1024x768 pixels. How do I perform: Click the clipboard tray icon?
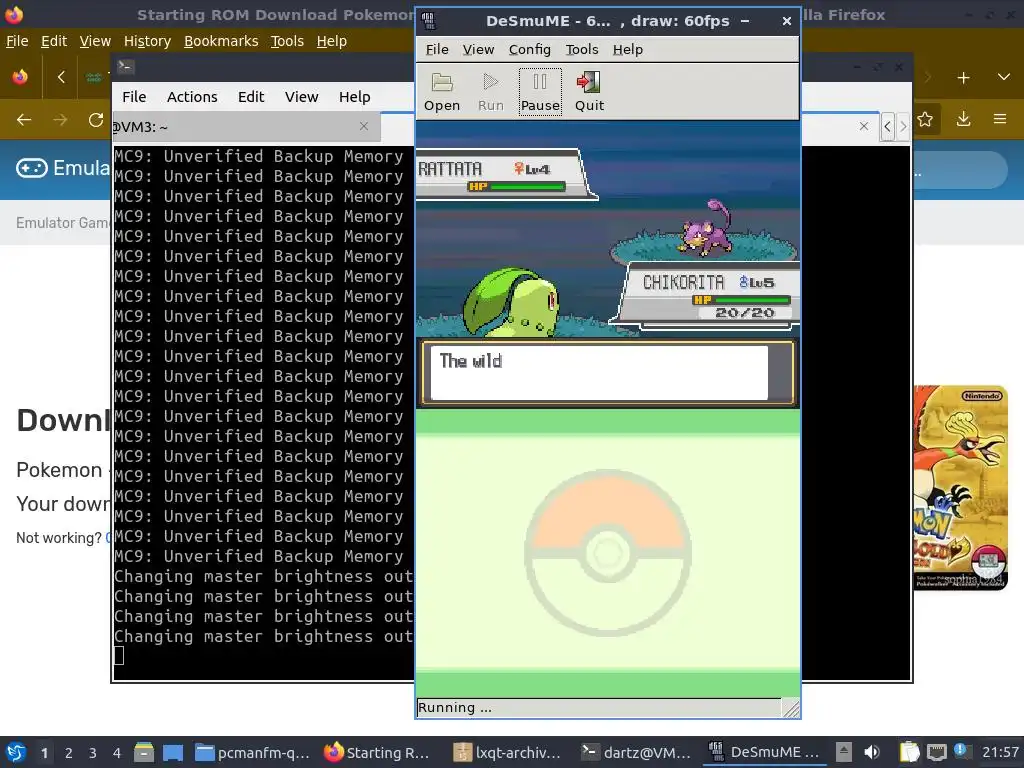[908, 753]
